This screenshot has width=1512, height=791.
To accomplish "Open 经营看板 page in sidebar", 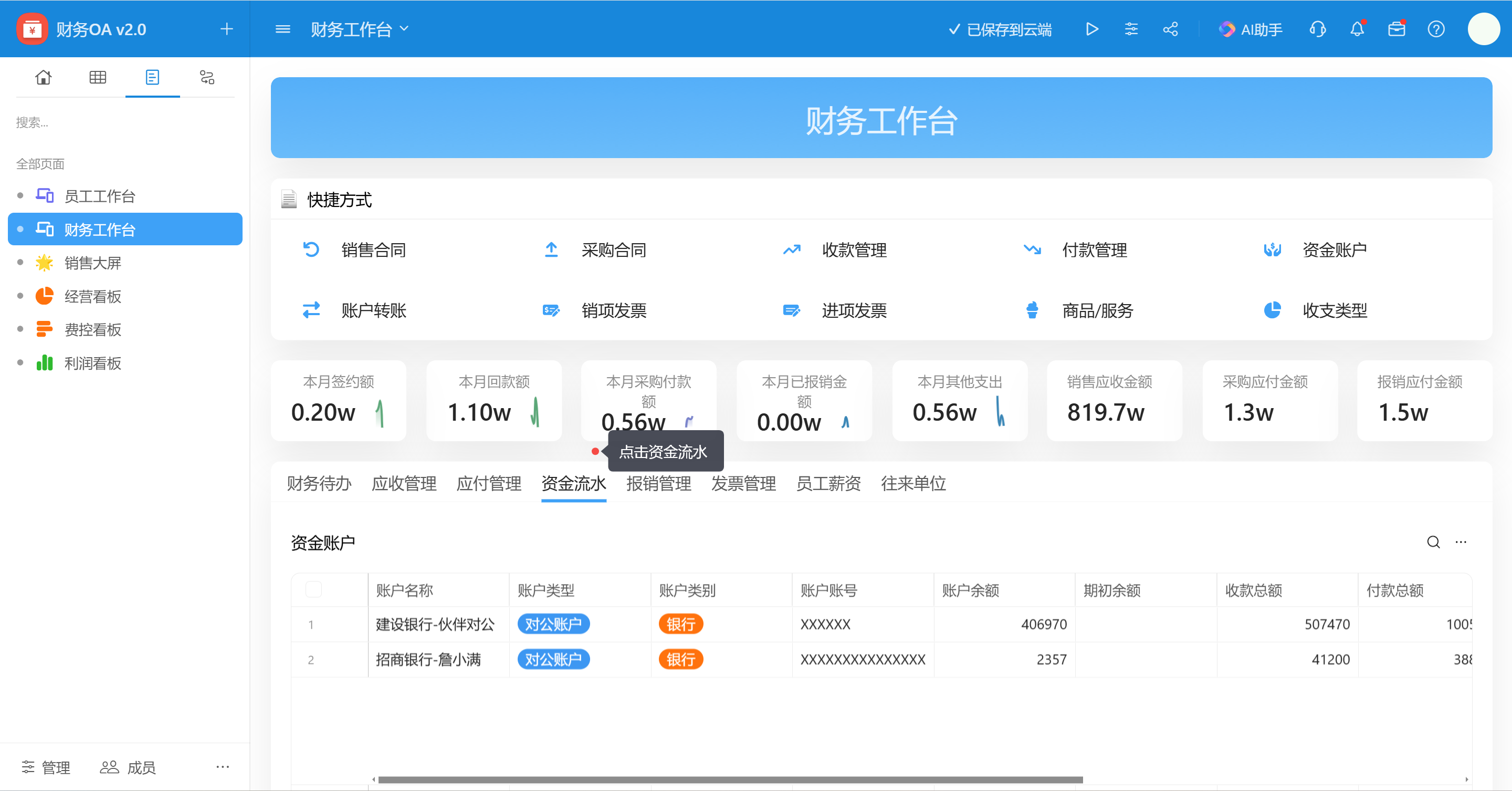I will coord(125,296).
